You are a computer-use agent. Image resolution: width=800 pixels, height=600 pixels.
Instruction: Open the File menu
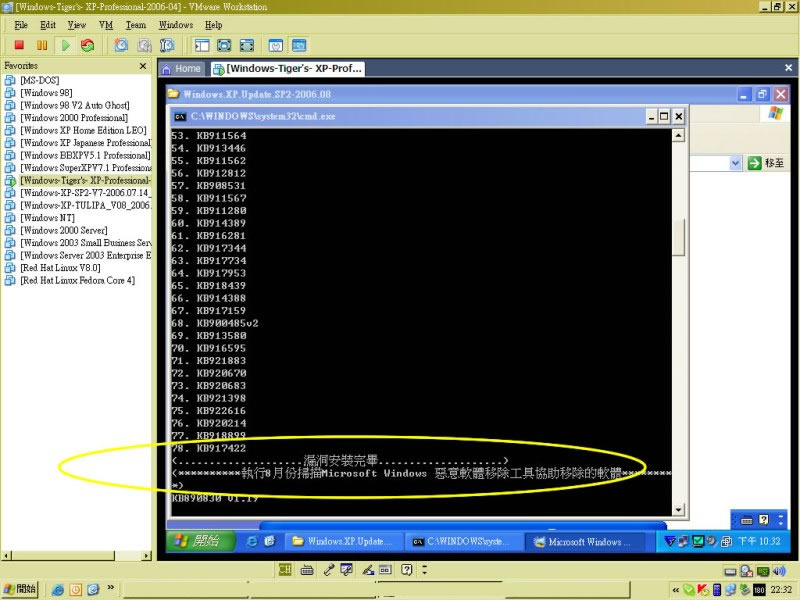[x=21, y=25]
